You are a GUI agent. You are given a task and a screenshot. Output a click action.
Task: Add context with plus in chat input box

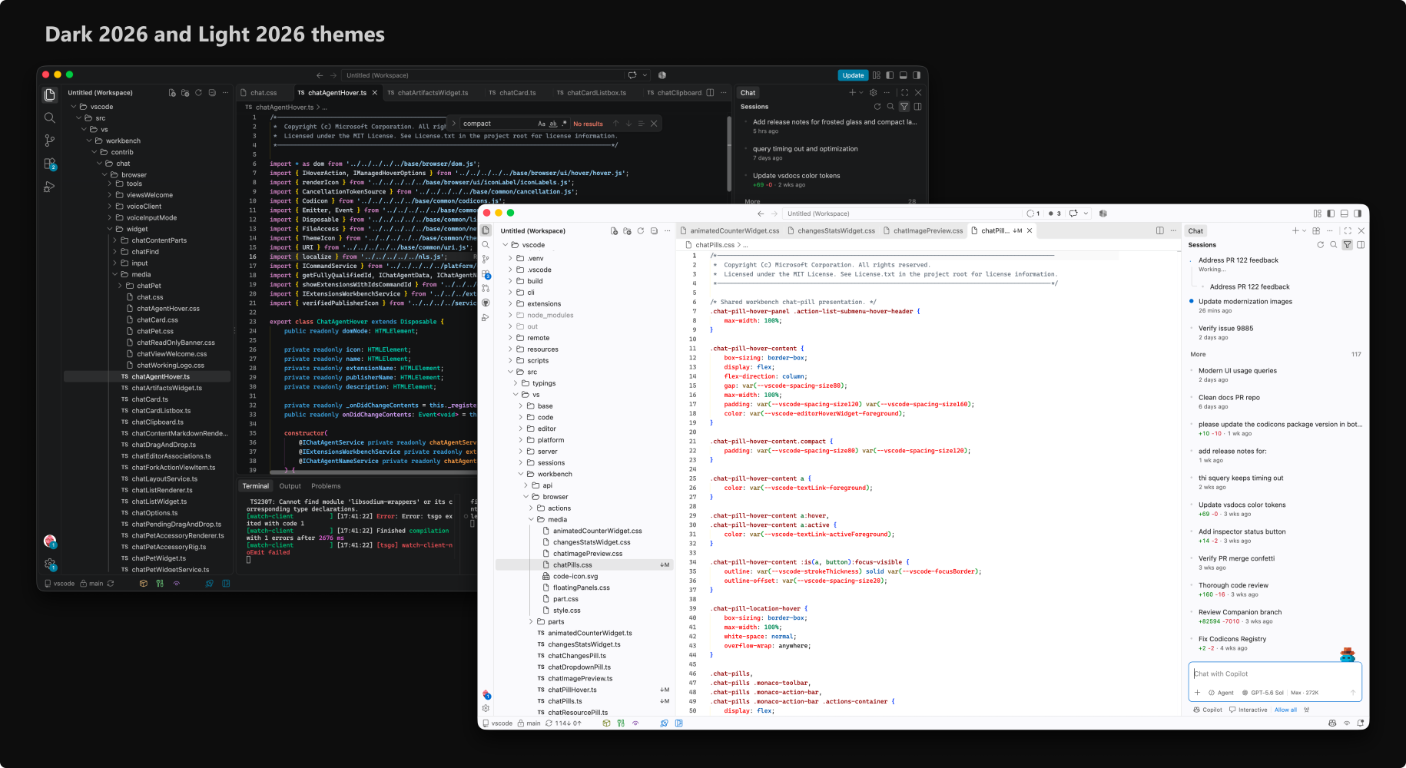tap(1197, 692)
